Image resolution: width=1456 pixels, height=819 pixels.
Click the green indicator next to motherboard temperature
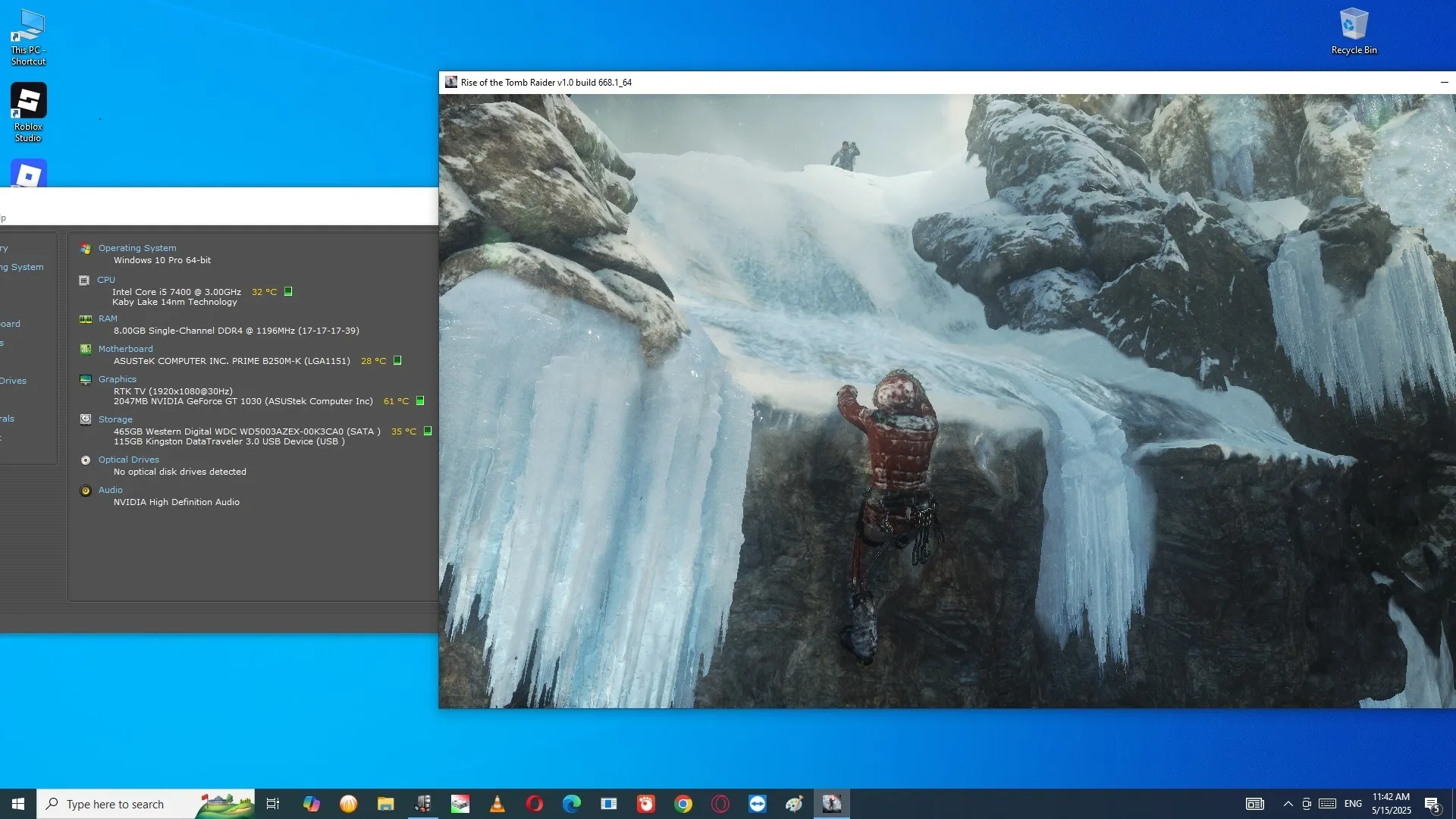pyautogui.click(x=397, y=360)
